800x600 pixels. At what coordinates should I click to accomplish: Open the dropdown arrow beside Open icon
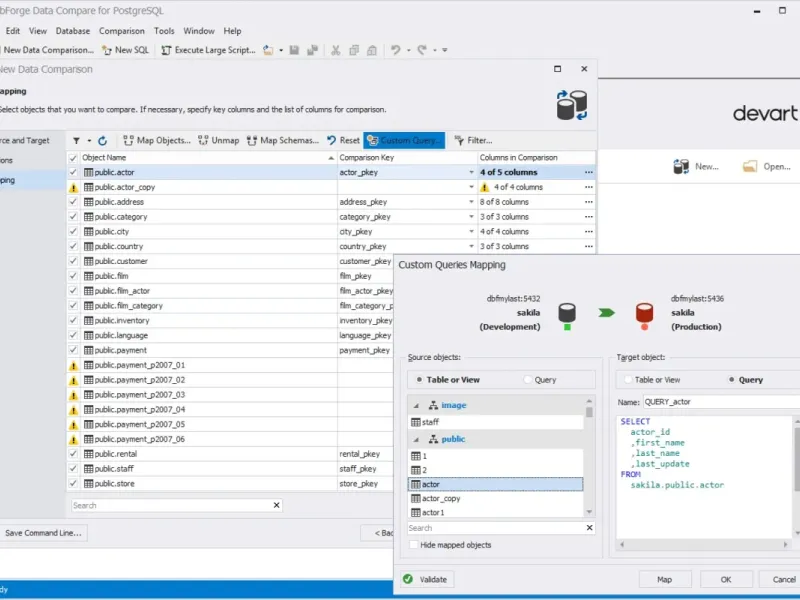[x=281, y=50]
